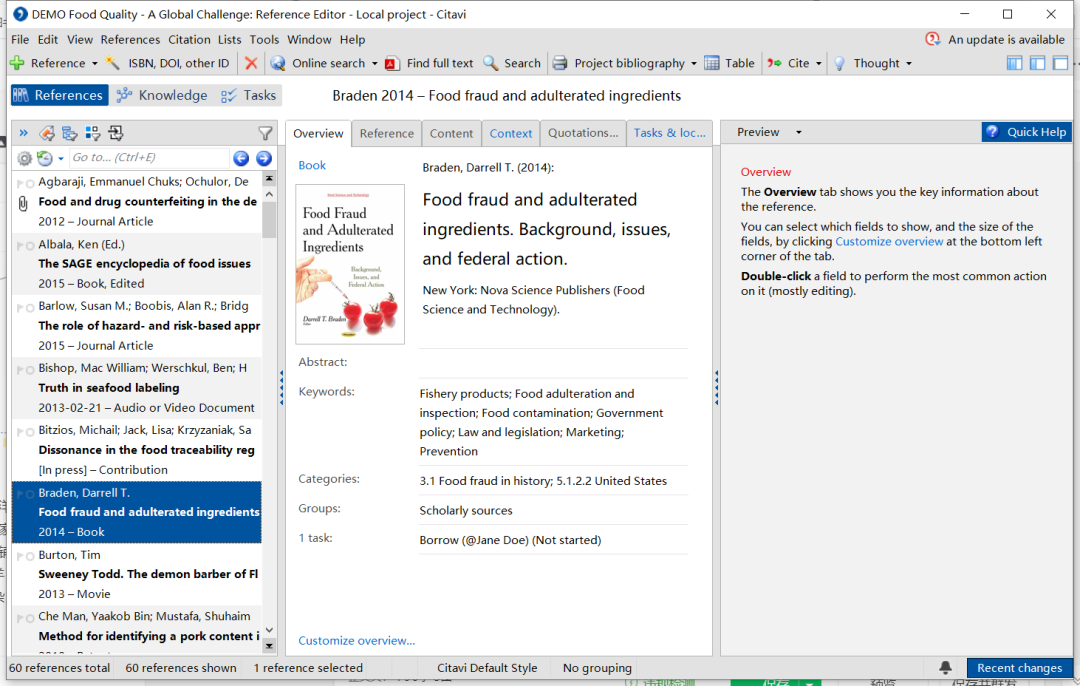This screenshot has width=1080, height=686.
Task: Click the funnel filter icon
Action: [x=264, y=133]
